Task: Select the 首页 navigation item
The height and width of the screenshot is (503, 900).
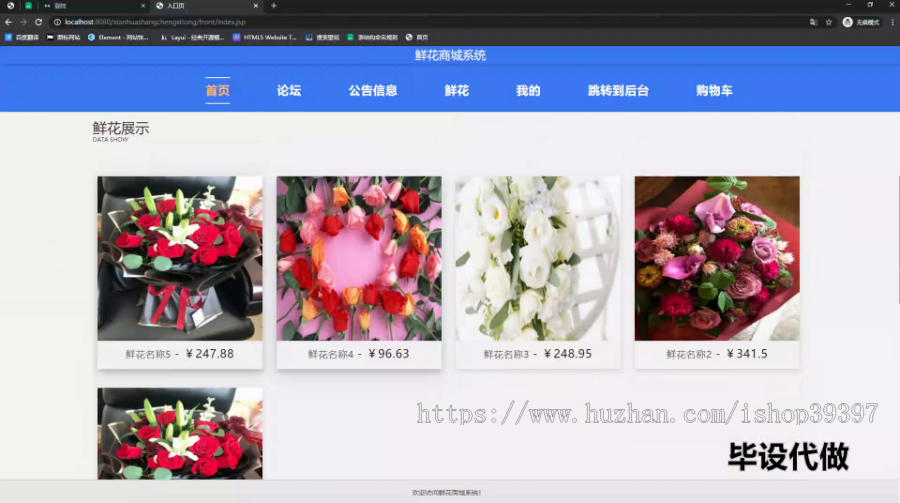Action: click(x=218, y=90)
